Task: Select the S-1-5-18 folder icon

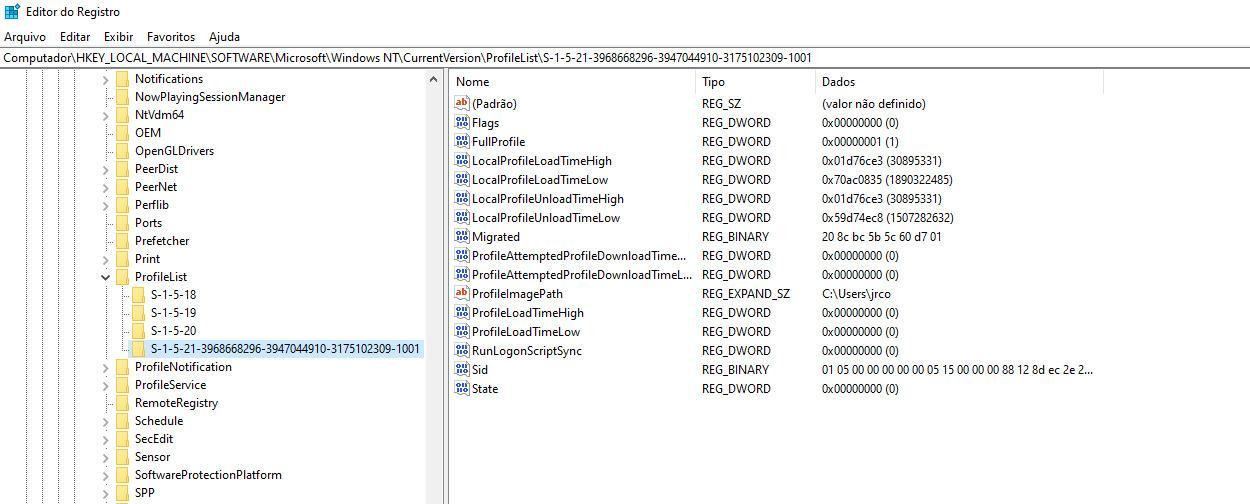Action: tap(138, 295)
